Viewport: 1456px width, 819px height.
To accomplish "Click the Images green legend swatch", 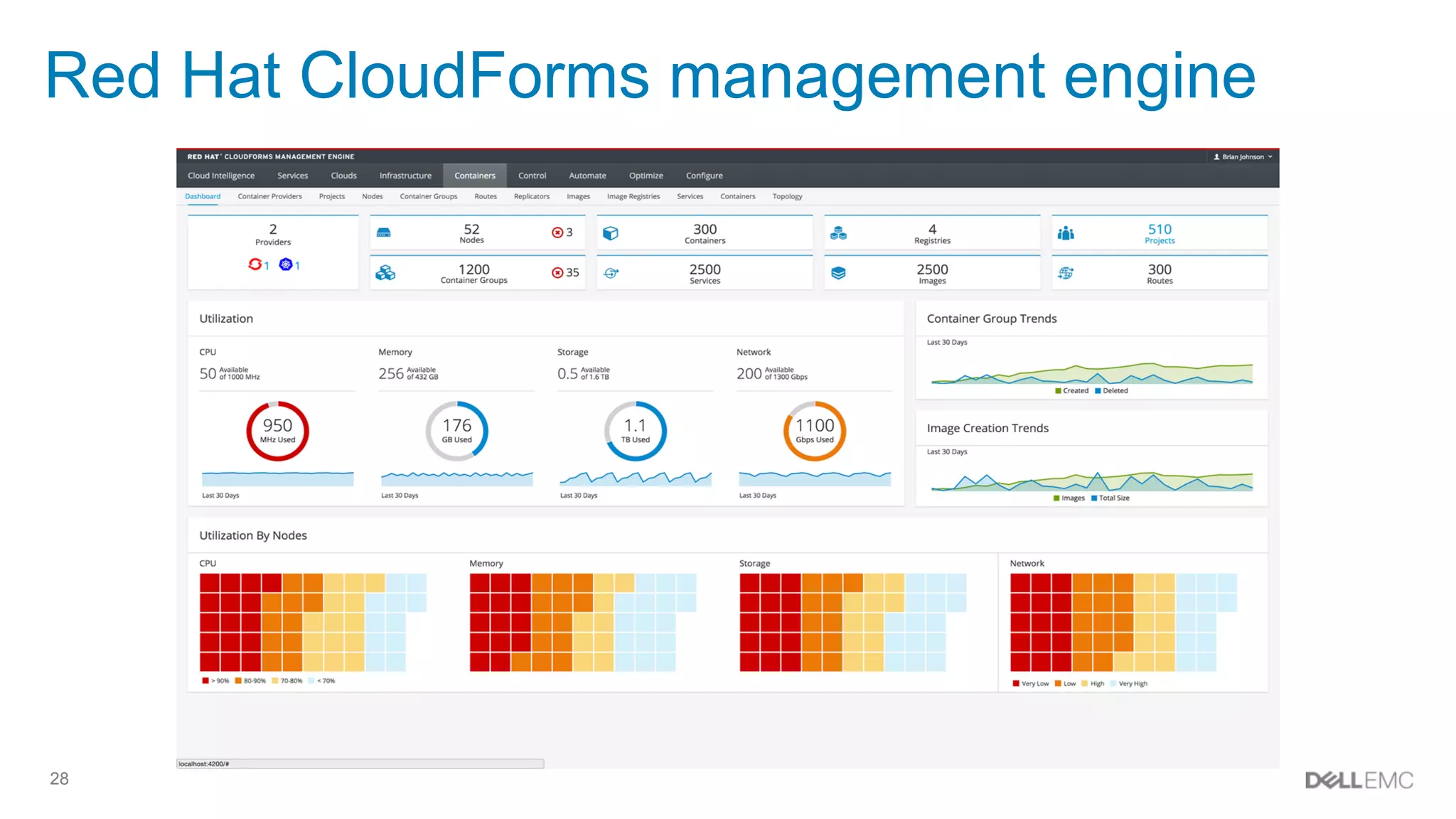I will tap(1056, 498).
